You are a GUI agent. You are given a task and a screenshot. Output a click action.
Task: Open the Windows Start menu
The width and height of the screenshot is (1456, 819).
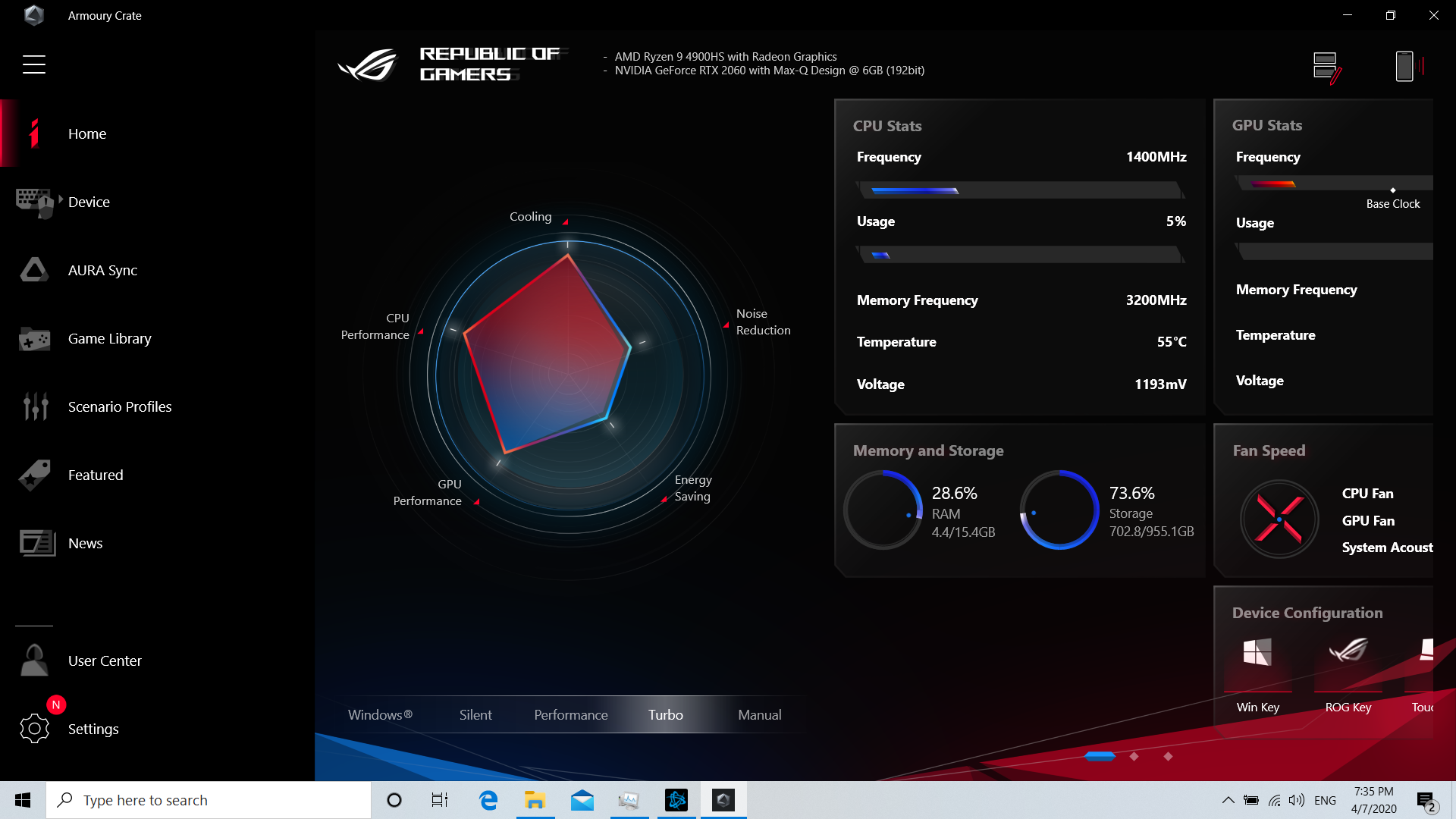(23, 800)
